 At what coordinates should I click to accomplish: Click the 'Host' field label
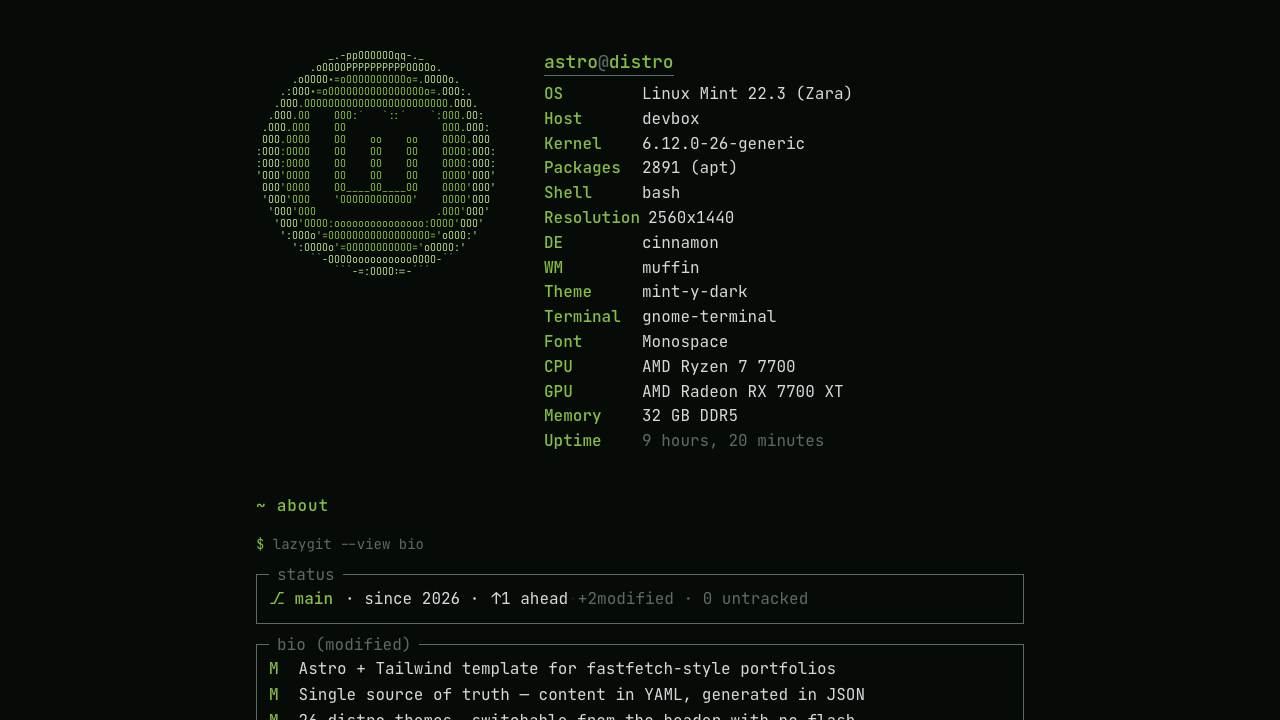(x=563, y=119)
